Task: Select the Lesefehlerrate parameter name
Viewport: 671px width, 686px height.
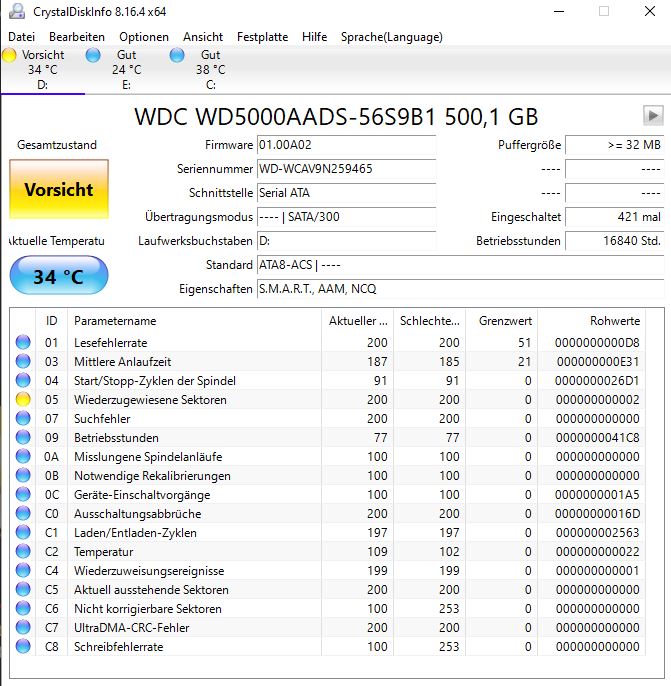Action: (x=111, y=343)
